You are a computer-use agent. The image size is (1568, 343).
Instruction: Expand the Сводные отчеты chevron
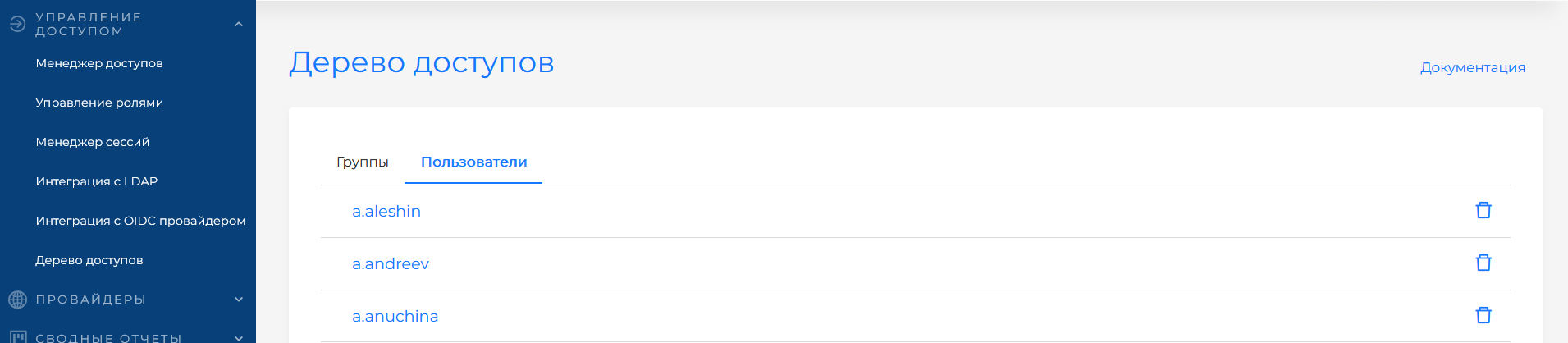coord(239,337)
